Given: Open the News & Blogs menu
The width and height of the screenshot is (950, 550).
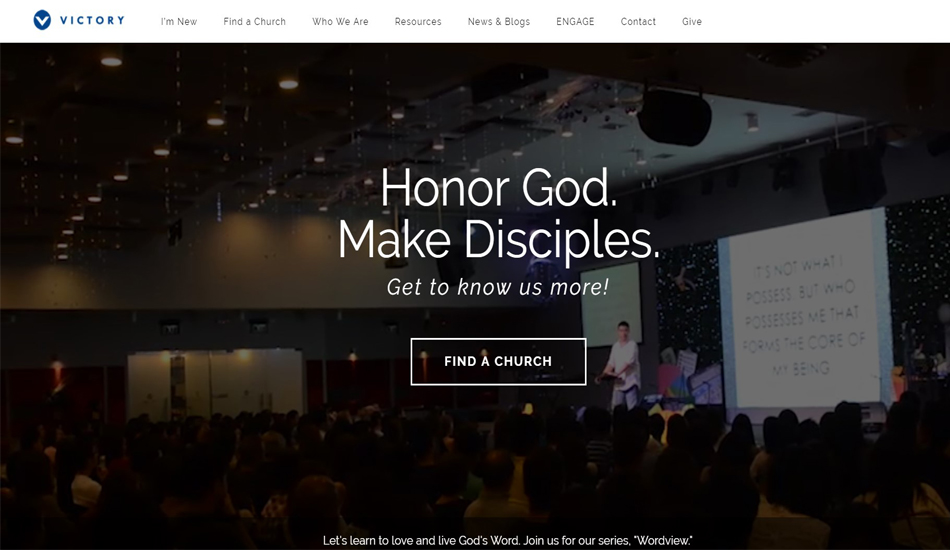Looking at the screenshot, I should coord(499,21).
